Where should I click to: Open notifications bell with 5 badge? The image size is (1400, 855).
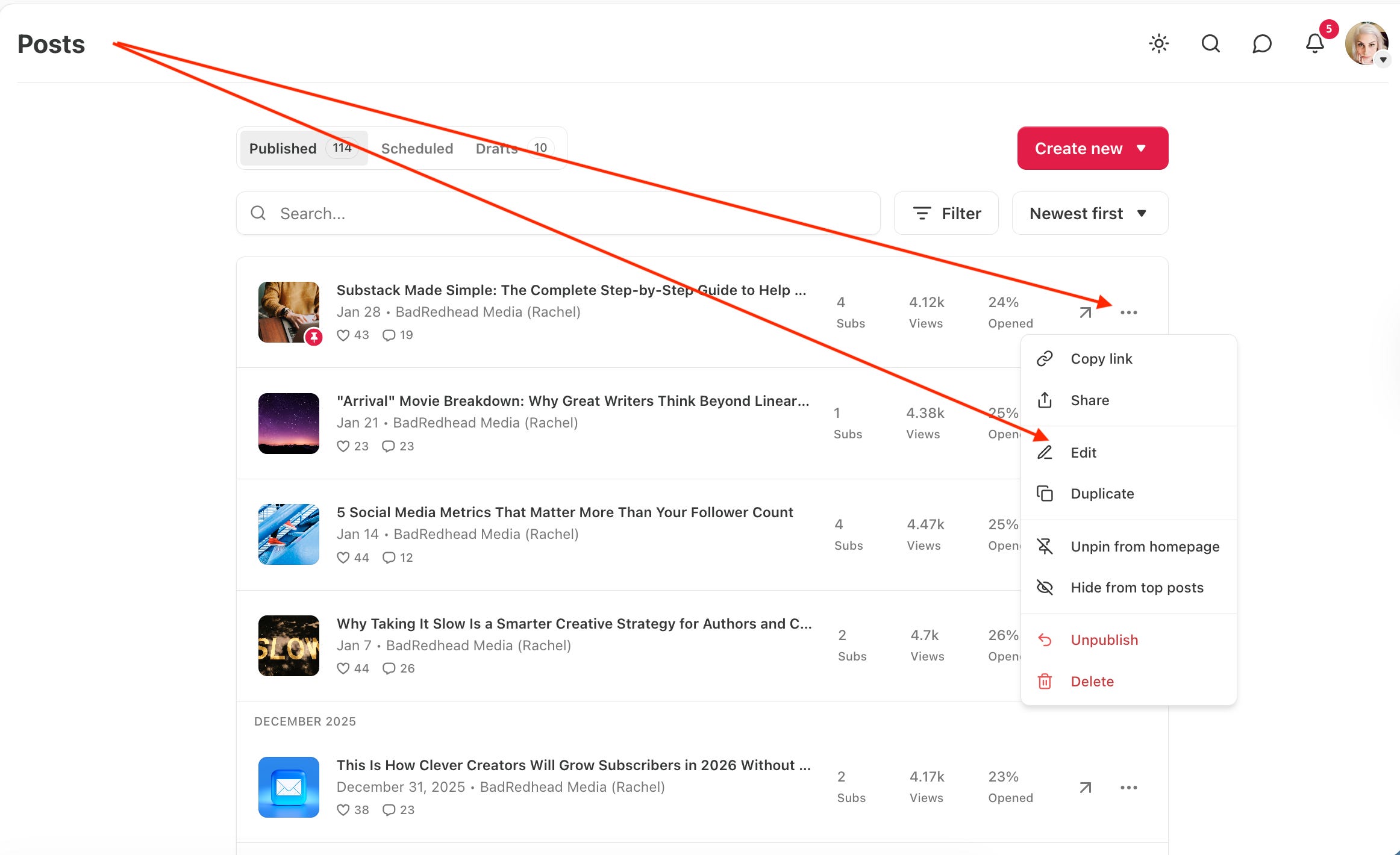[1314, 44]
